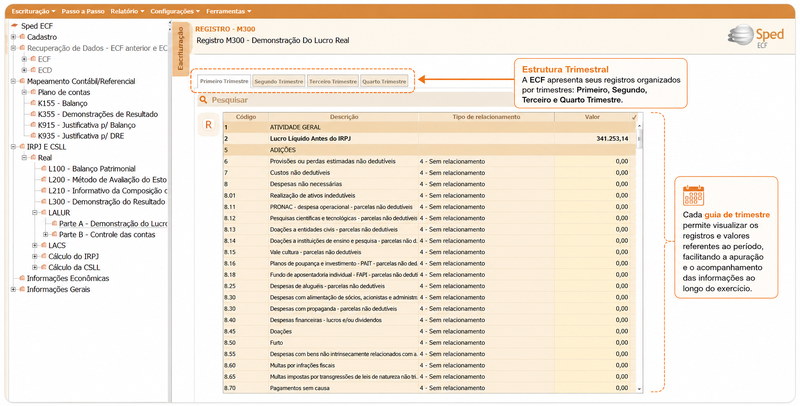Click relationship type of Provisões ou perdas row
800x406 pixels.
click(x=486, y=162)
